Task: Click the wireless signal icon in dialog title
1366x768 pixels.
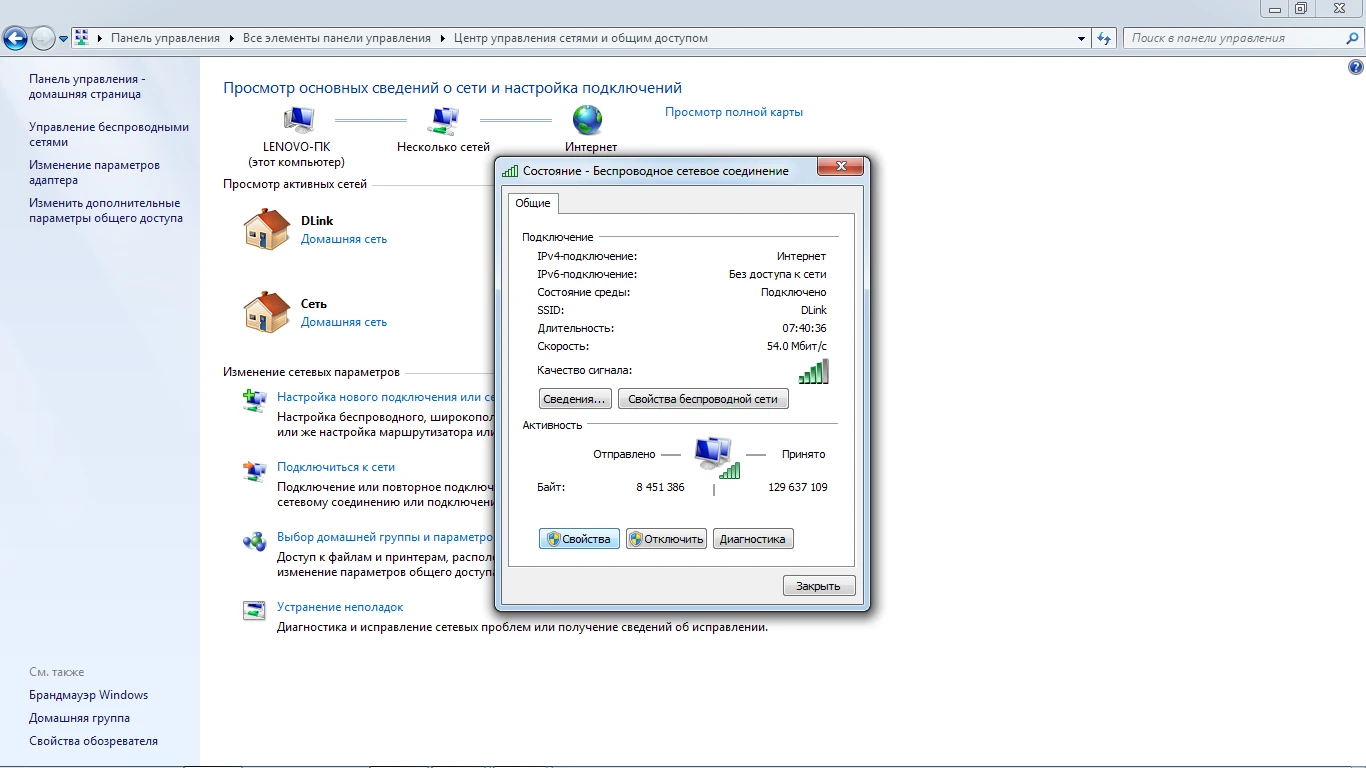Action: (509, 170)
